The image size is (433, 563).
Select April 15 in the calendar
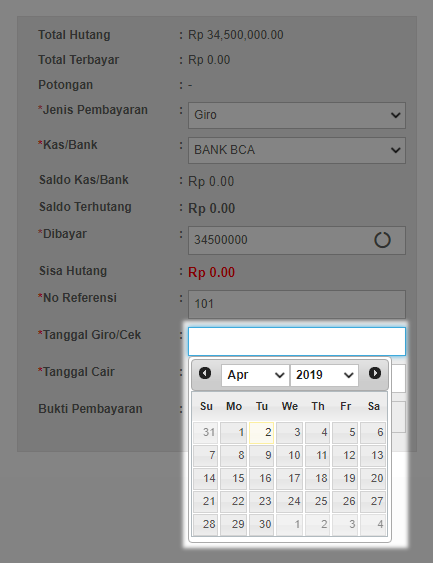pyautogui.click(x=233, y=479)
